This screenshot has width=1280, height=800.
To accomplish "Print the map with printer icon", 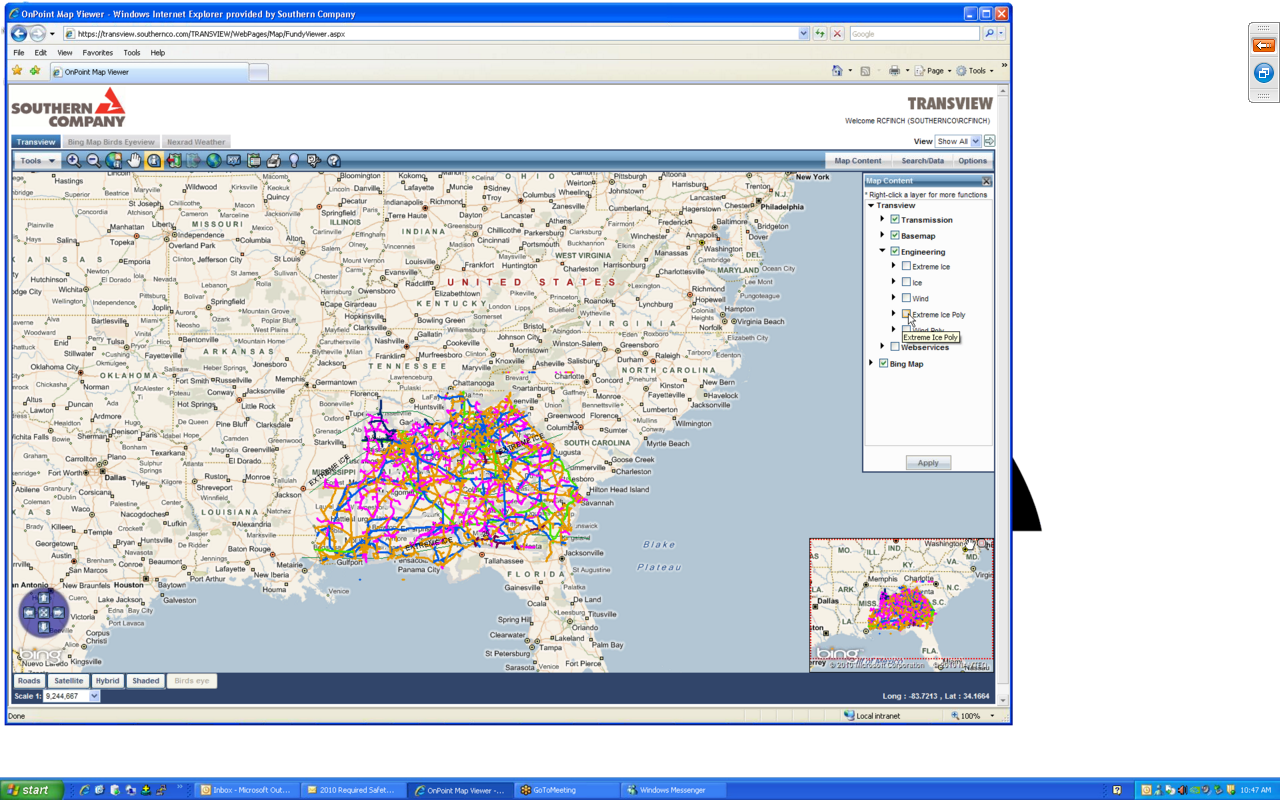I will tap(273, 160).
